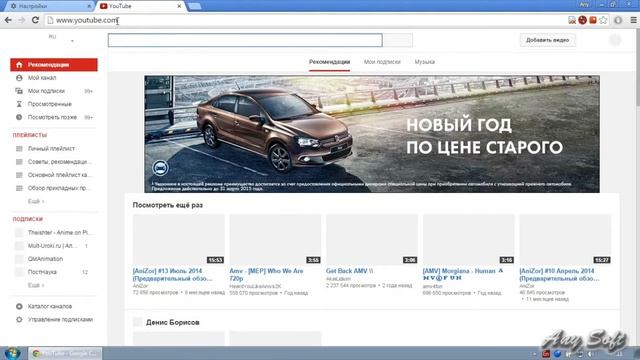The height and width of the screenshot is (360, 640).
Task: Click the orange square extension icon
Action: (x=593, y=20)
